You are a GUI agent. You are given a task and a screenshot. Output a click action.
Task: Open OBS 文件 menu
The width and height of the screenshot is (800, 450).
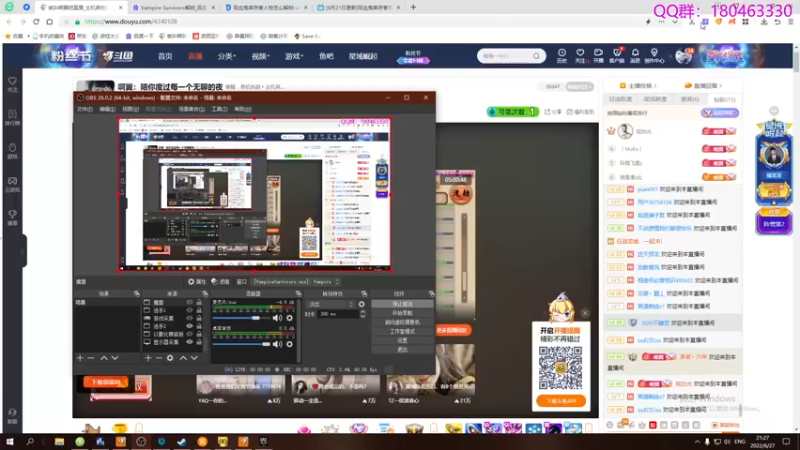[x=85, y=109]
